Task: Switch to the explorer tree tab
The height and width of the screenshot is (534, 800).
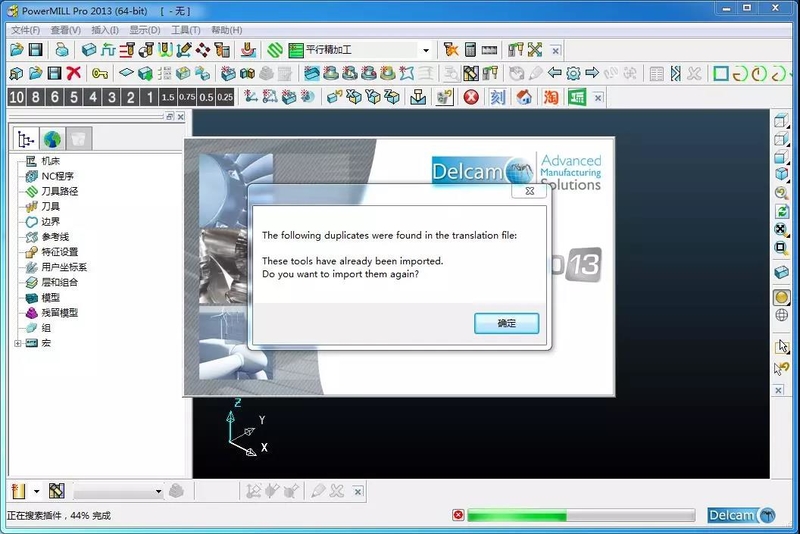Action: (26, 139)
